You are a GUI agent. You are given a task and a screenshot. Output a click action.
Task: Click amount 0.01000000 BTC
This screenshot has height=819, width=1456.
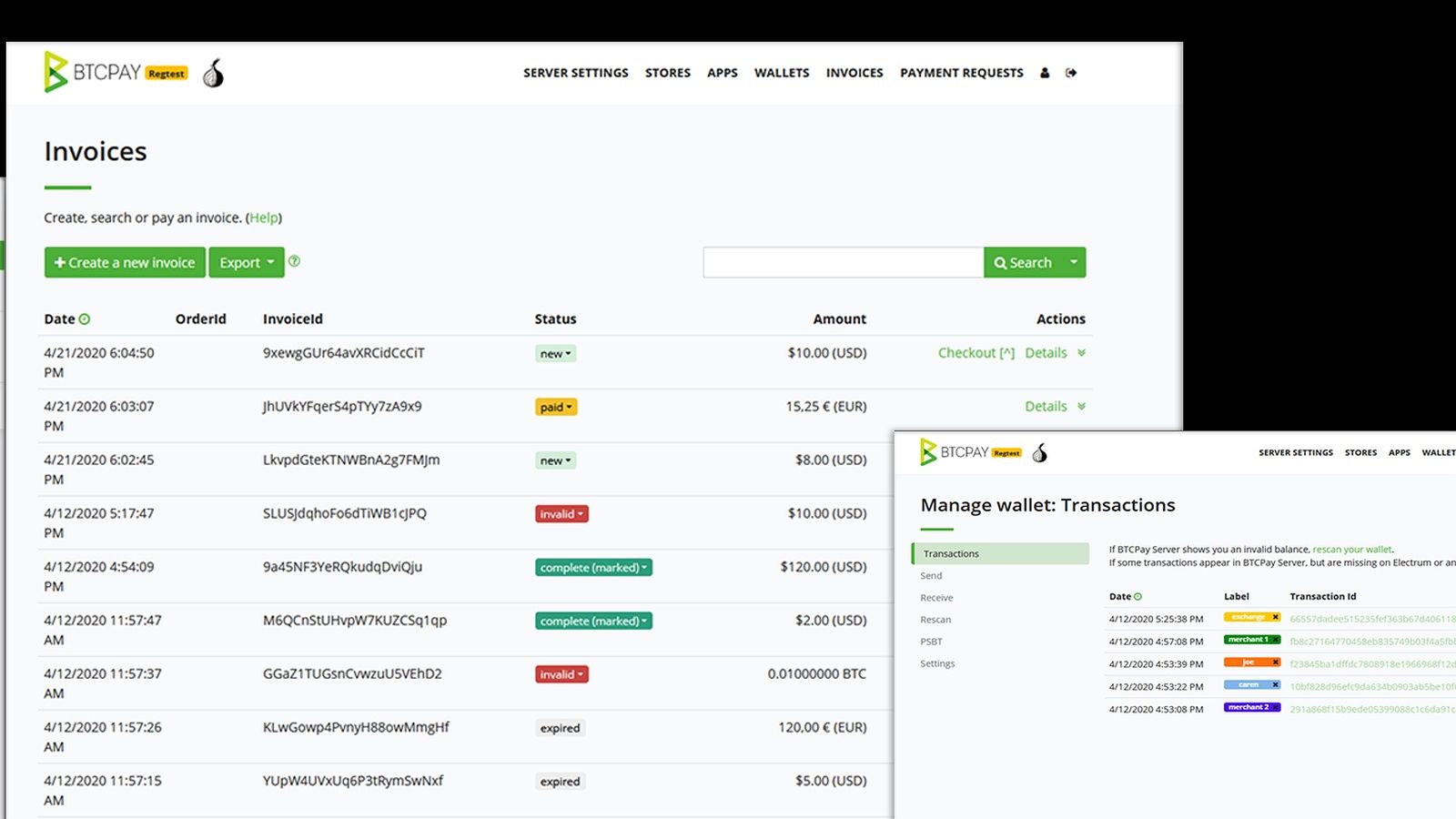point(816,674)
